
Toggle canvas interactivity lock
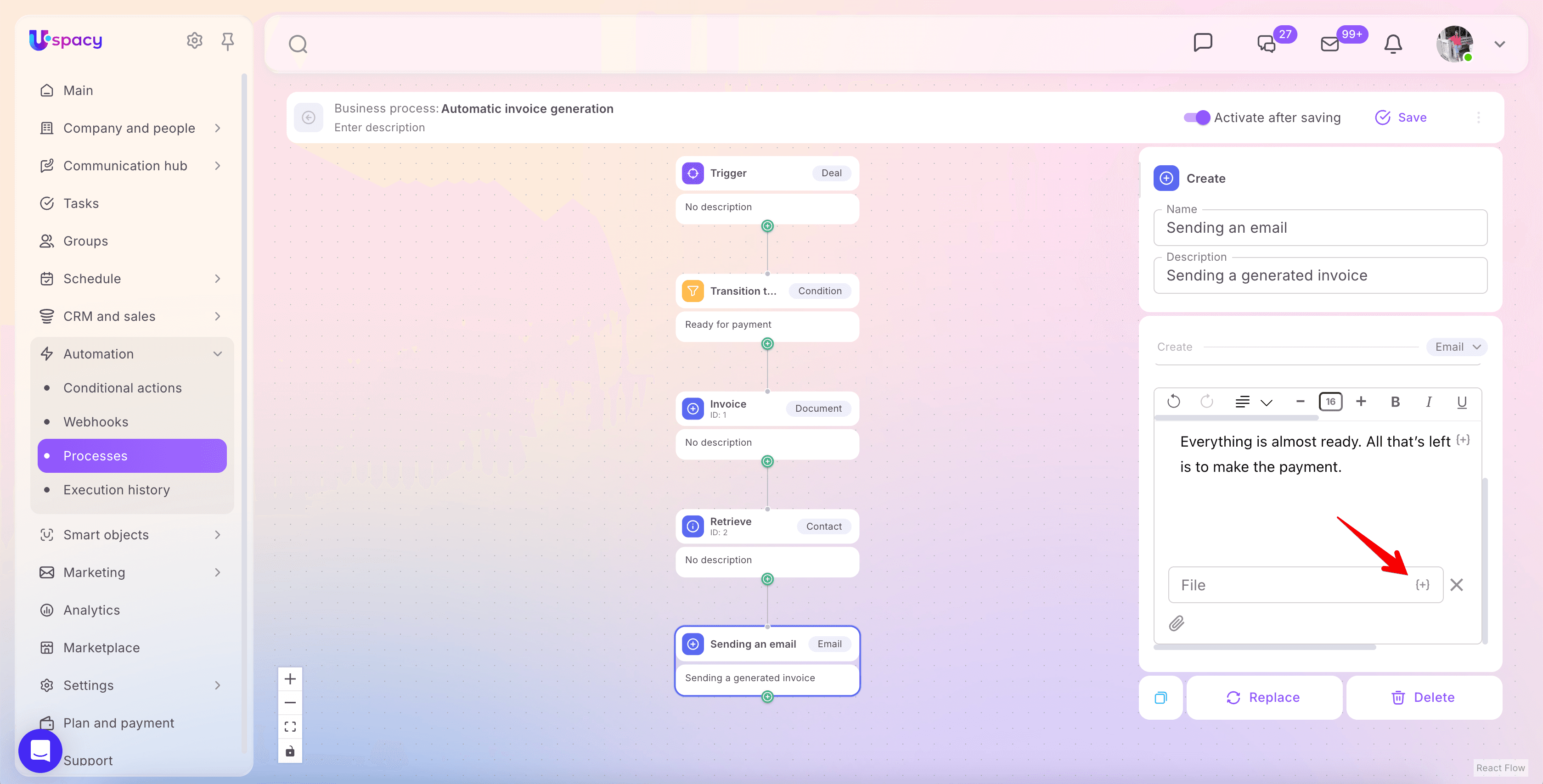[x=290, y=751]
